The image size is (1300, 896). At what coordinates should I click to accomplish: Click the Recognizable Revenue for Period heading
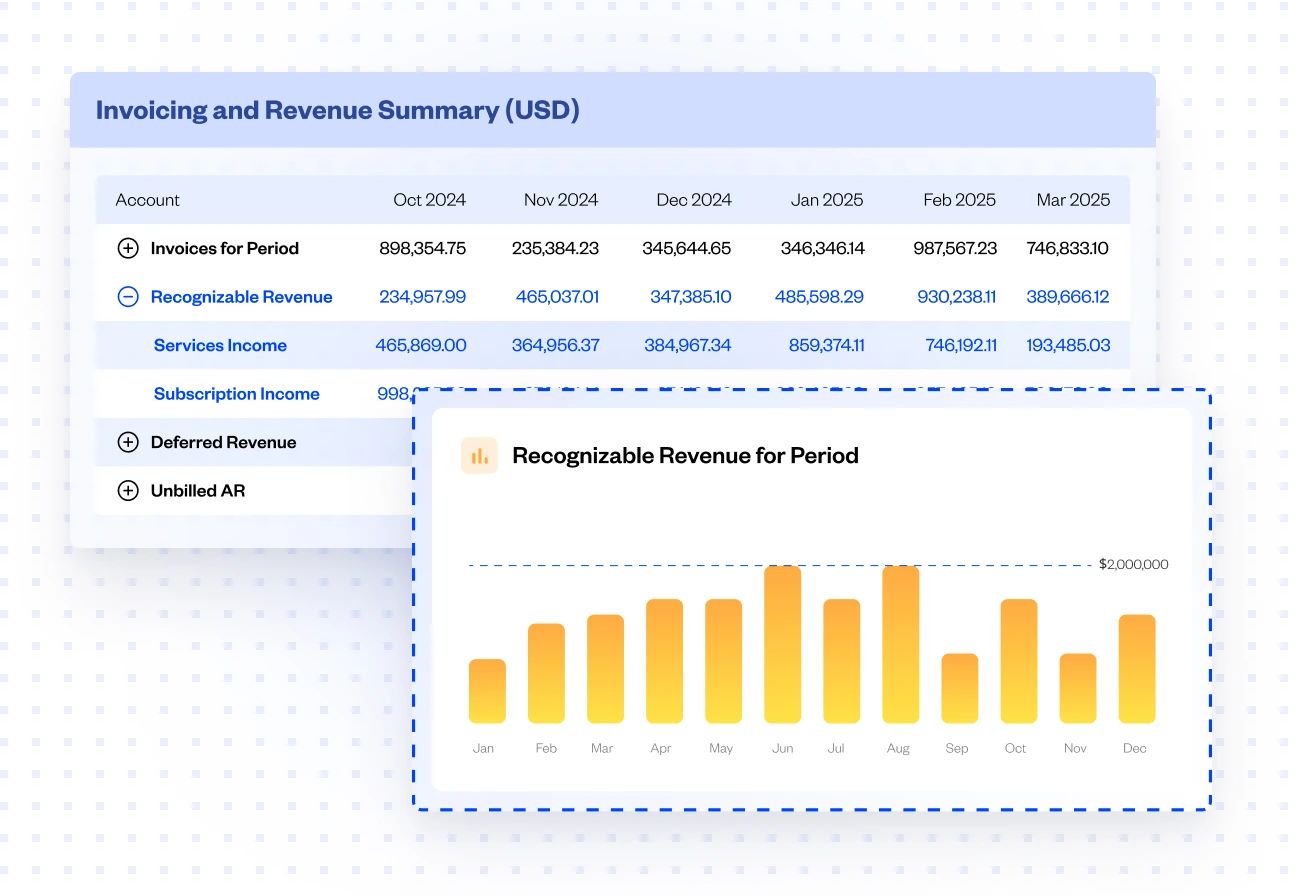[685, 455]
